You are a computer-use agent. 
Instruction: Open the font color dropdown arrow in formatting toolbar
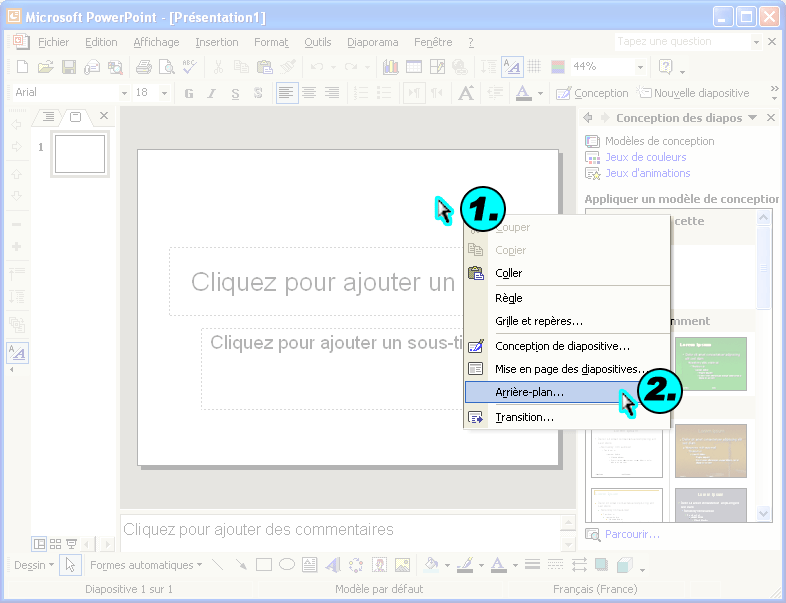[540, 93]
